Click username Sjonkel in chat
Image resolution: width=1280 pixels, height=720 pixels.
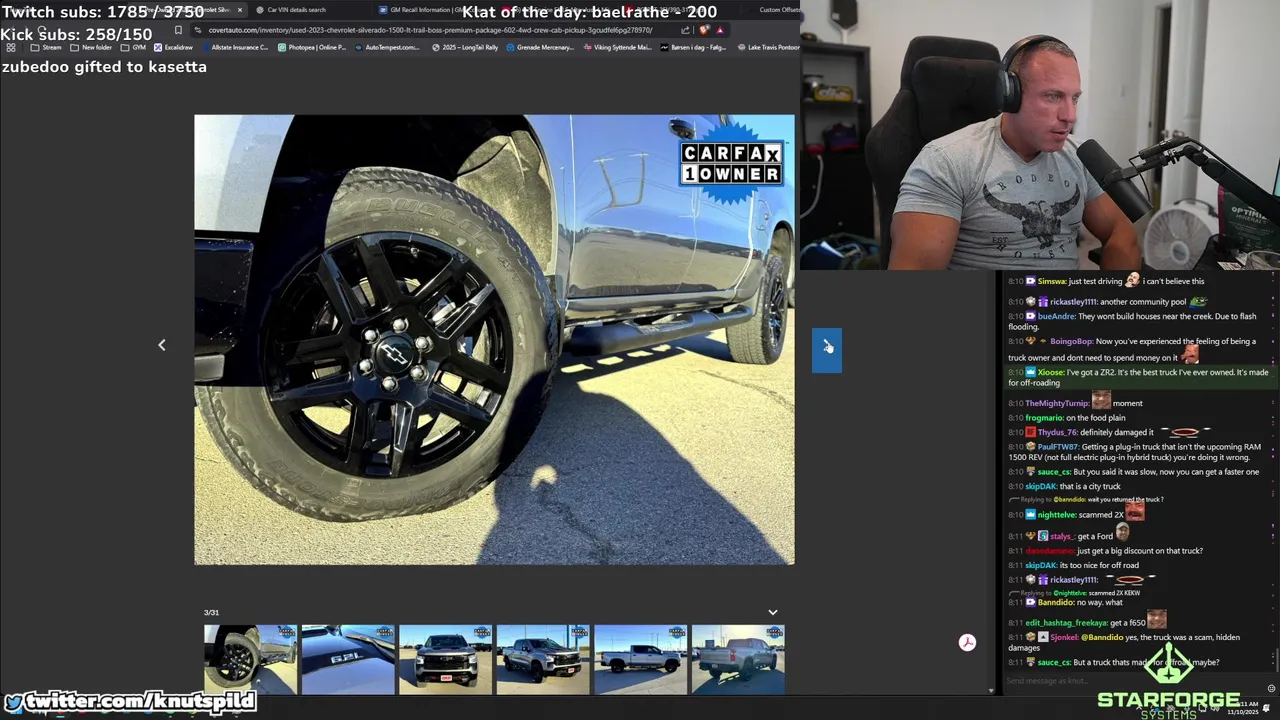[x=1063, y=637]
